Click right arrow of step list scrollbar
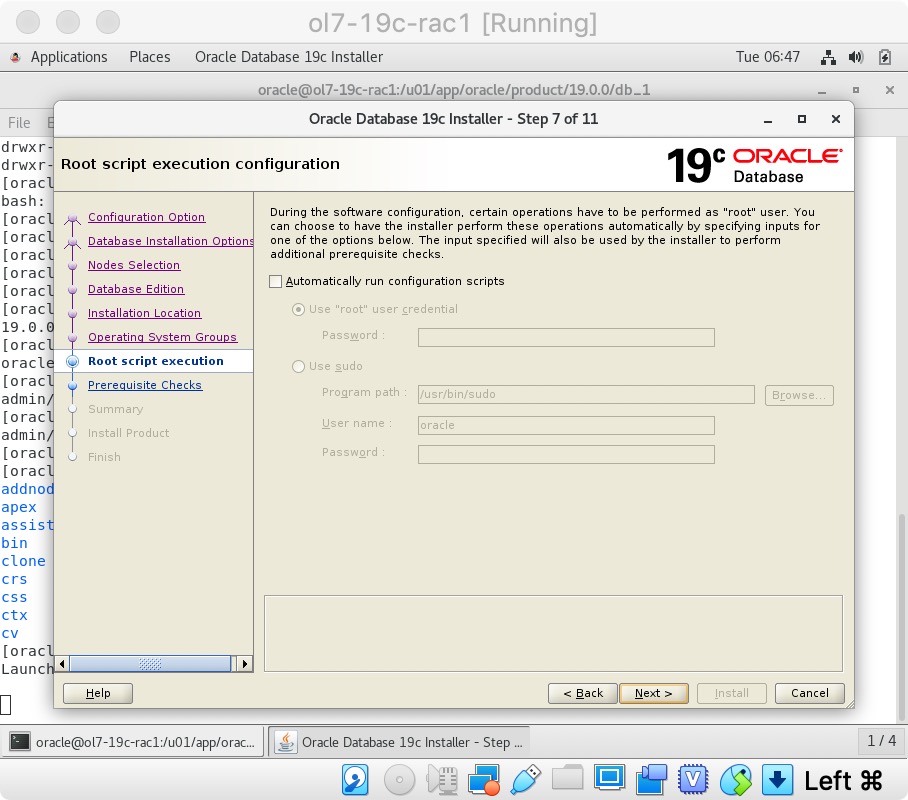908x800 pixels. (x=245, y=664)
